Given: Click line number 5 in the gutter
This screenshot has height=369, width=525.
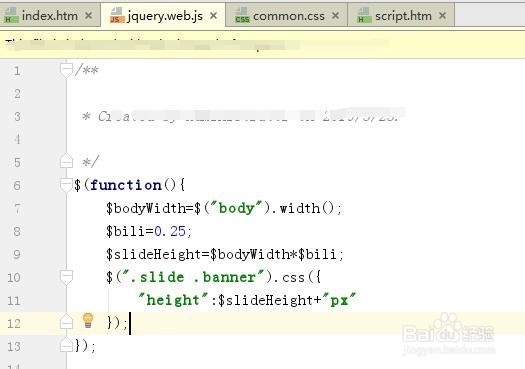Looking at the screenshot, I should point(17,163).
